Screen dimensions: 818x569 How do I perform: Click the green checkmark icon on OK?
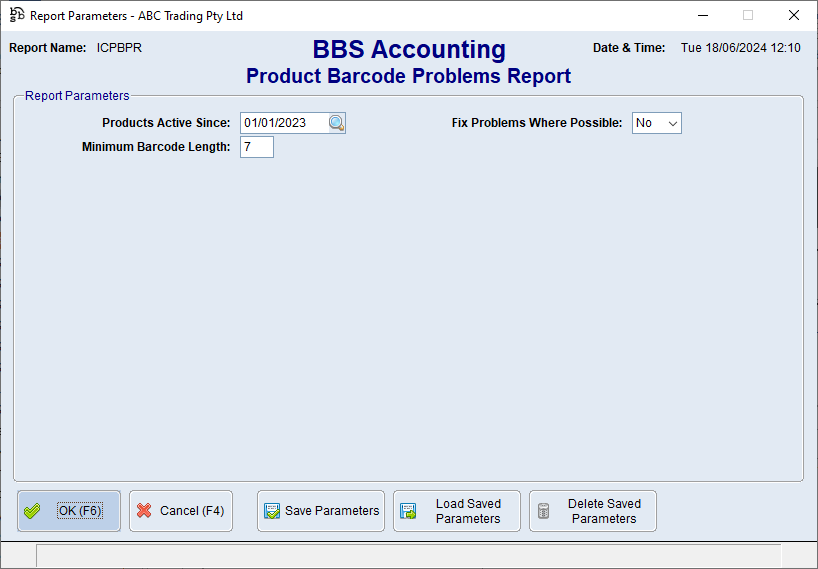tap(32, 511)
